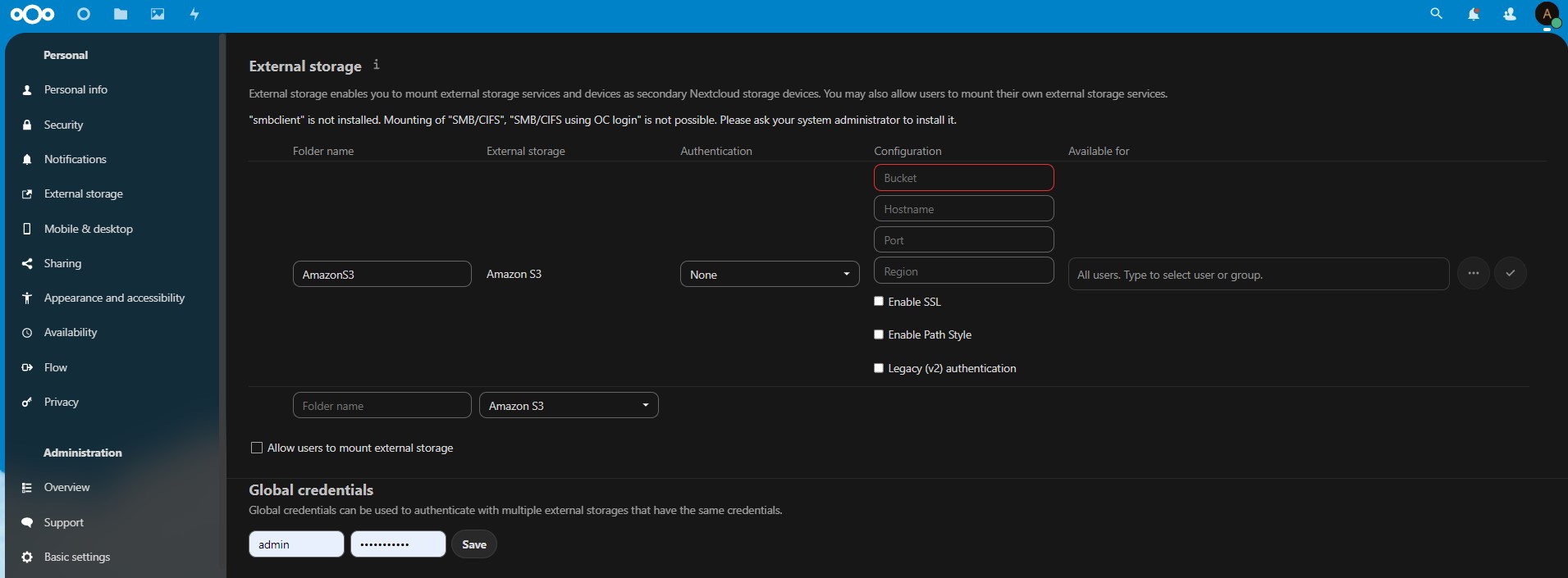The height and width of the screenshot is (578, 1568).
Task: Toggle Allow users to mount external storage
Action: pyautogui.click(x=257, y=448)
